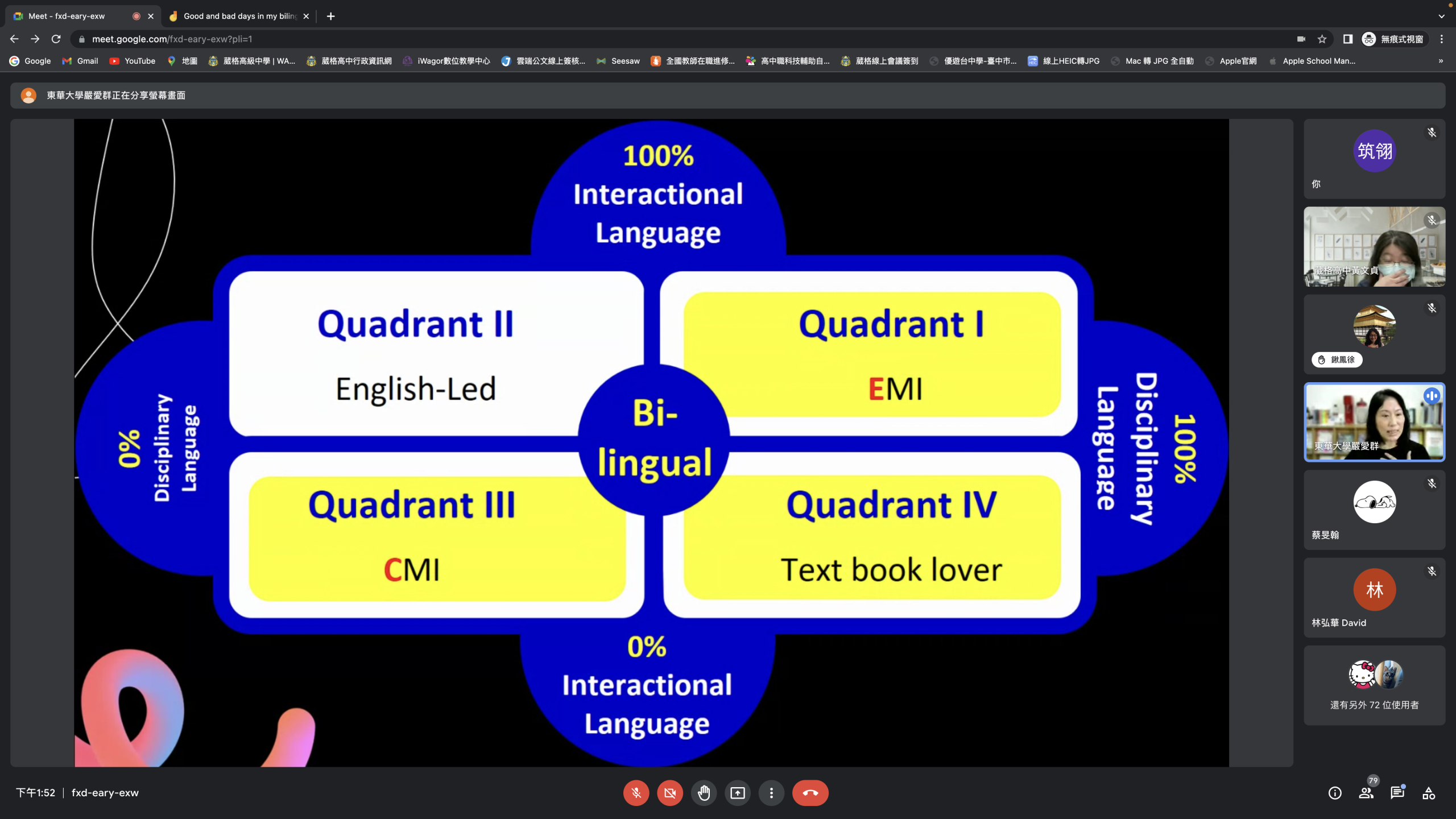This screenshot has width=1456, height=819.
Task: Show the participants list
Action: click(1366, 793)
